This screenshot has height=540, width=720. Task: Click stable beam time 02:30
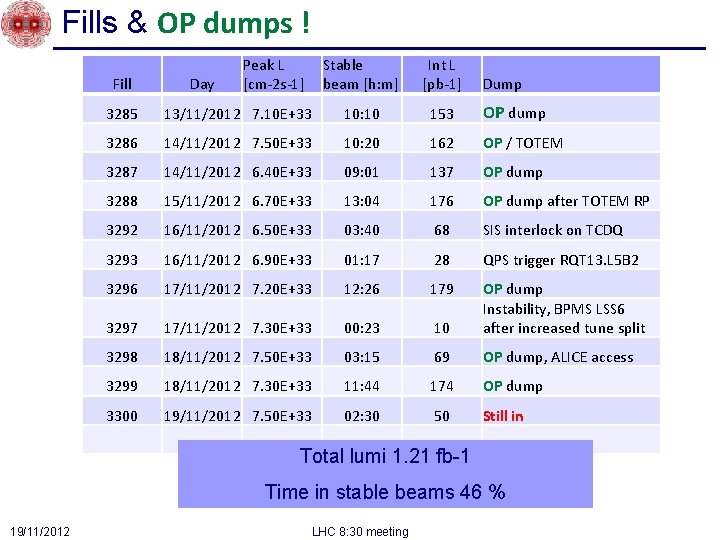pos(362,416)
